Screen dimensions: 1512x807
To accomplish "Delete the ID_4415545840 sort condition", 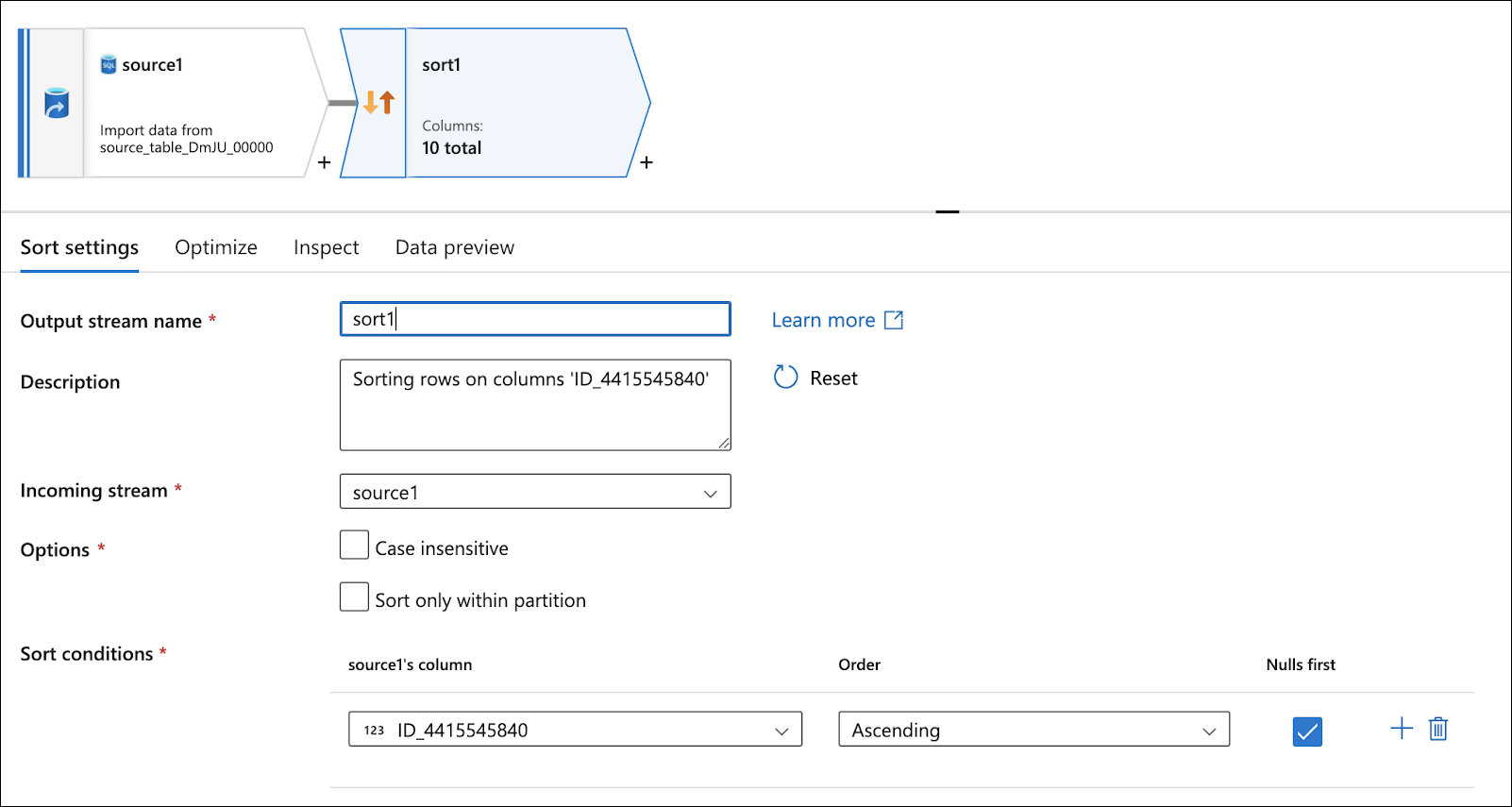I will coord(1438,729).
